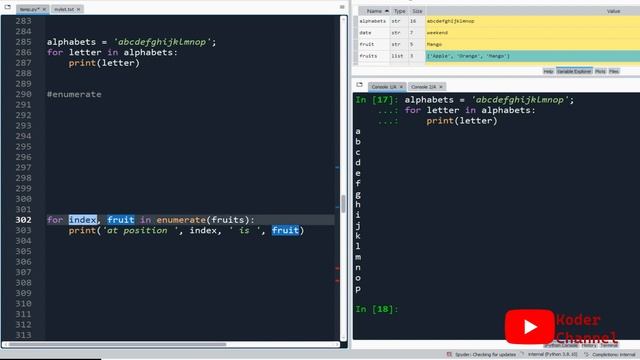Click the 'In [17]:' console prompt
This screenshot has width=640, height=360.
(376, 100)
